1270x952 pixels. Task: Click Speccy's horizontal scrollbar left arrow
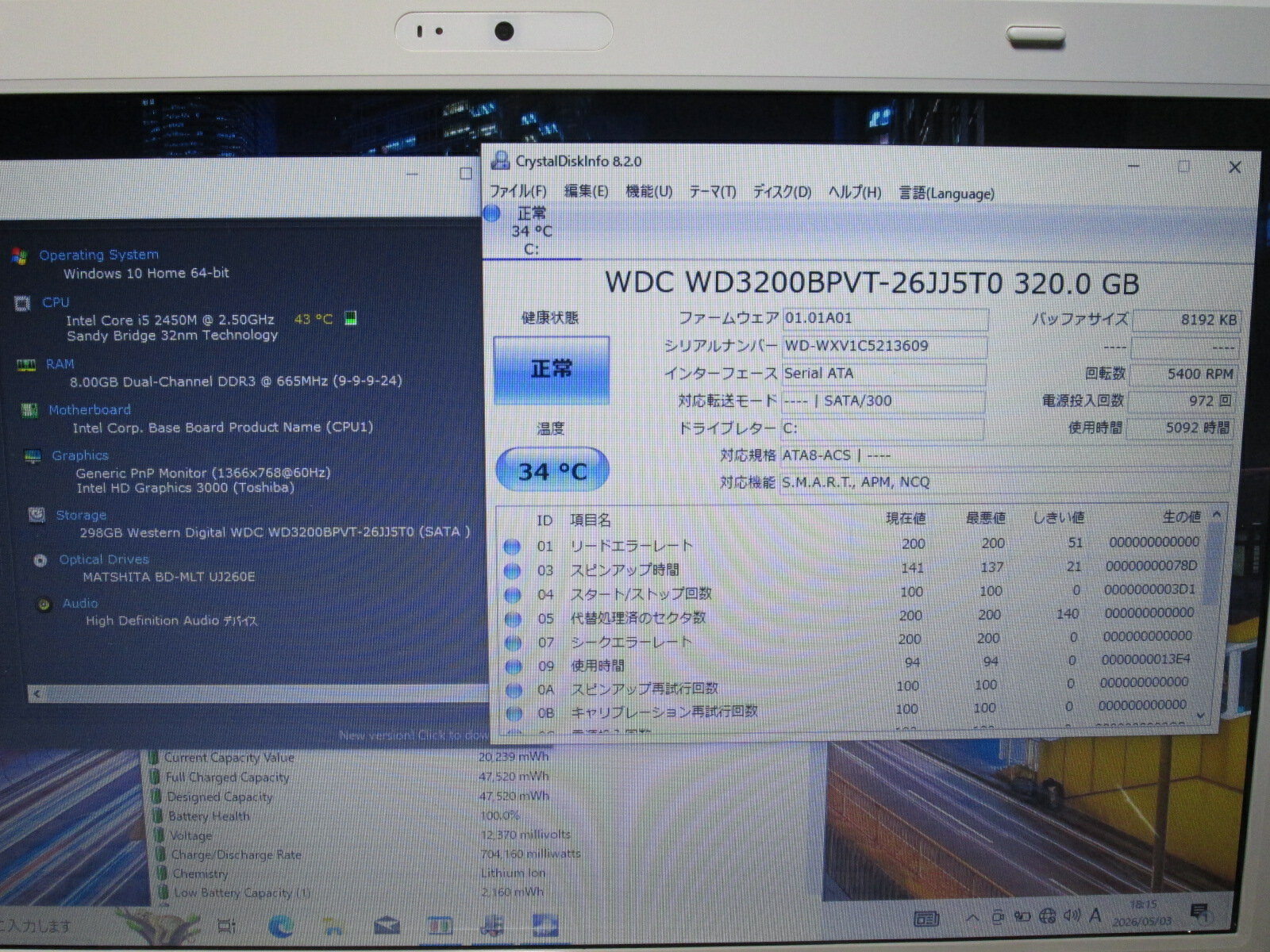[37, 694]
